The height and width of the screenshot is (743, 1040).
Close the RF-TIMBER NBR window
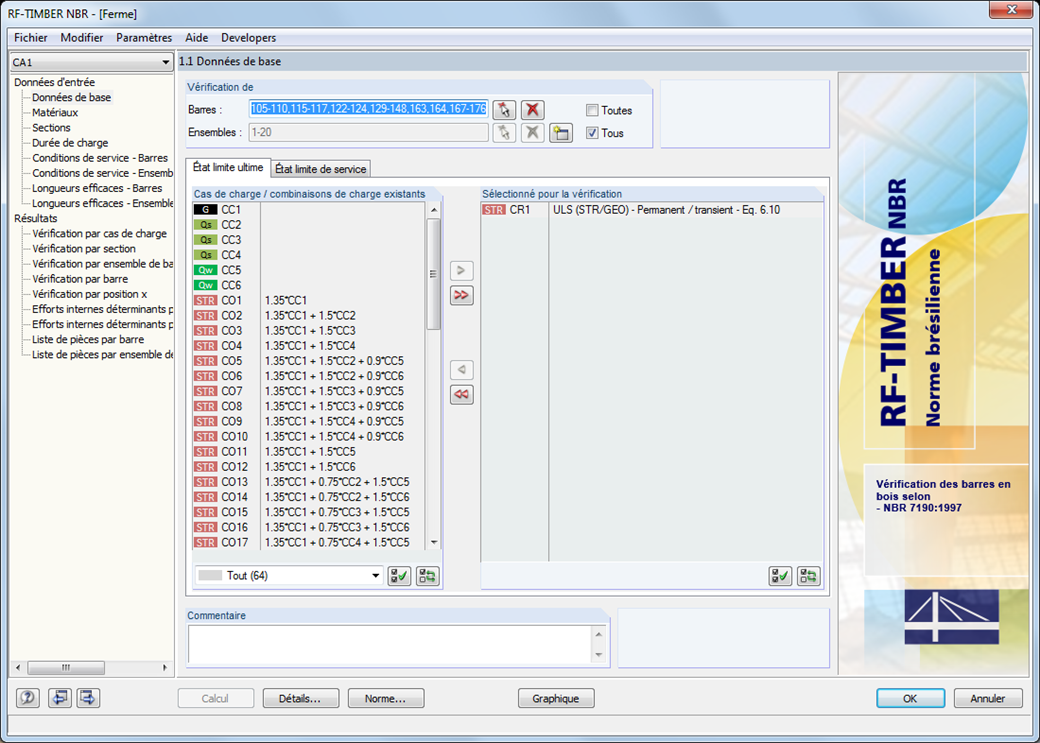point(1012,10)
